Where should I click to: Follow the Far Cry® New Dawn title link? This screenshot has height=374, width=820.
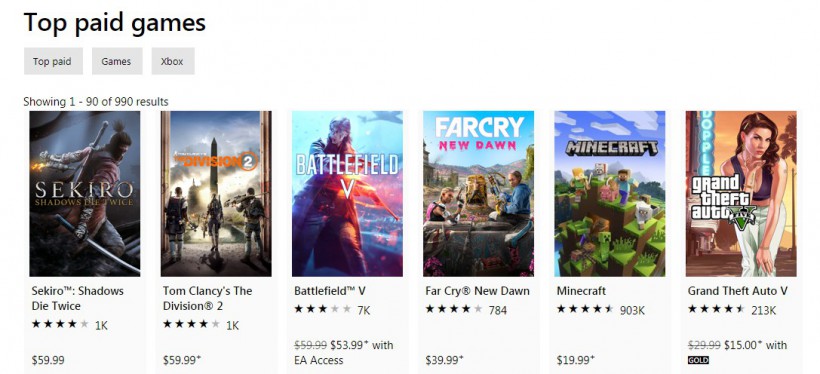tap(477, 291)
